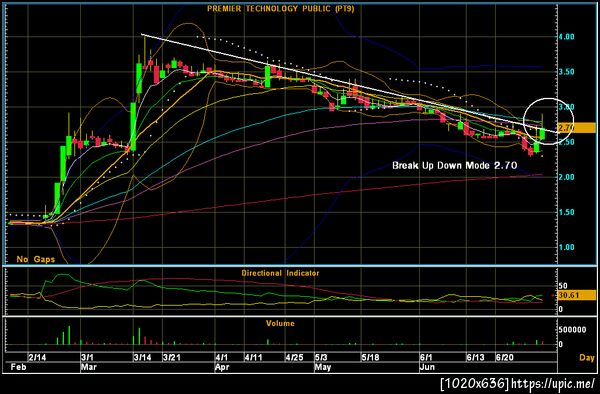Click the 'Break Up Down Mode 2.70' annotation
Viewport: 600px width, 394px height.
coord(455,165)
